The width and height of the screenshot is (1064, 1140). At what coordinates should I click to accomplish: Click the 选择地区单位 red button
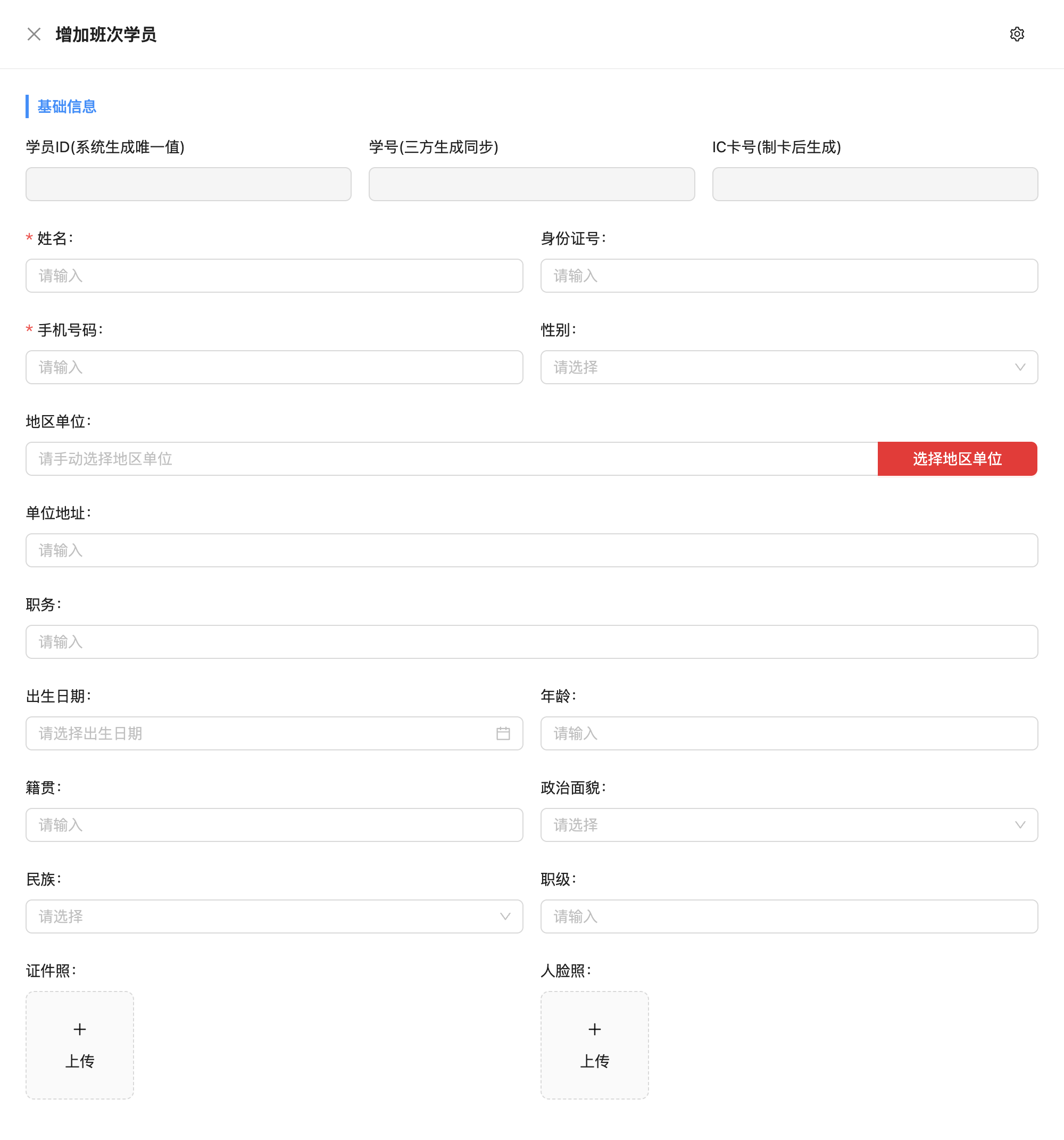(x=957, y=459)
